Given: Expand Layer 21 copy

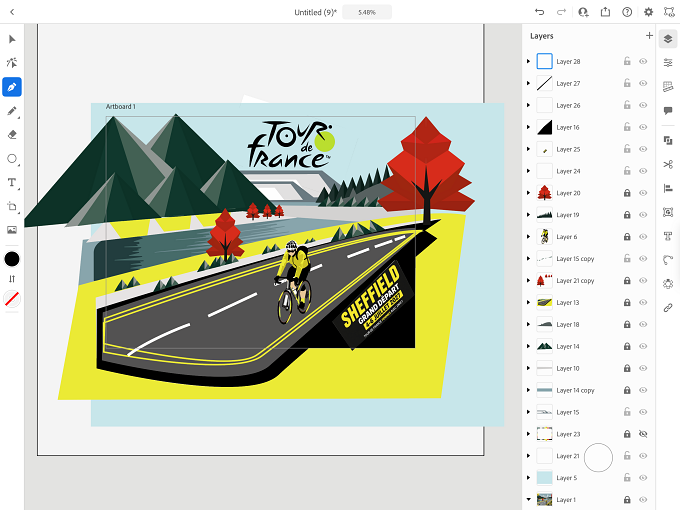Looking at the screenshot, I should tap(528, 281).
